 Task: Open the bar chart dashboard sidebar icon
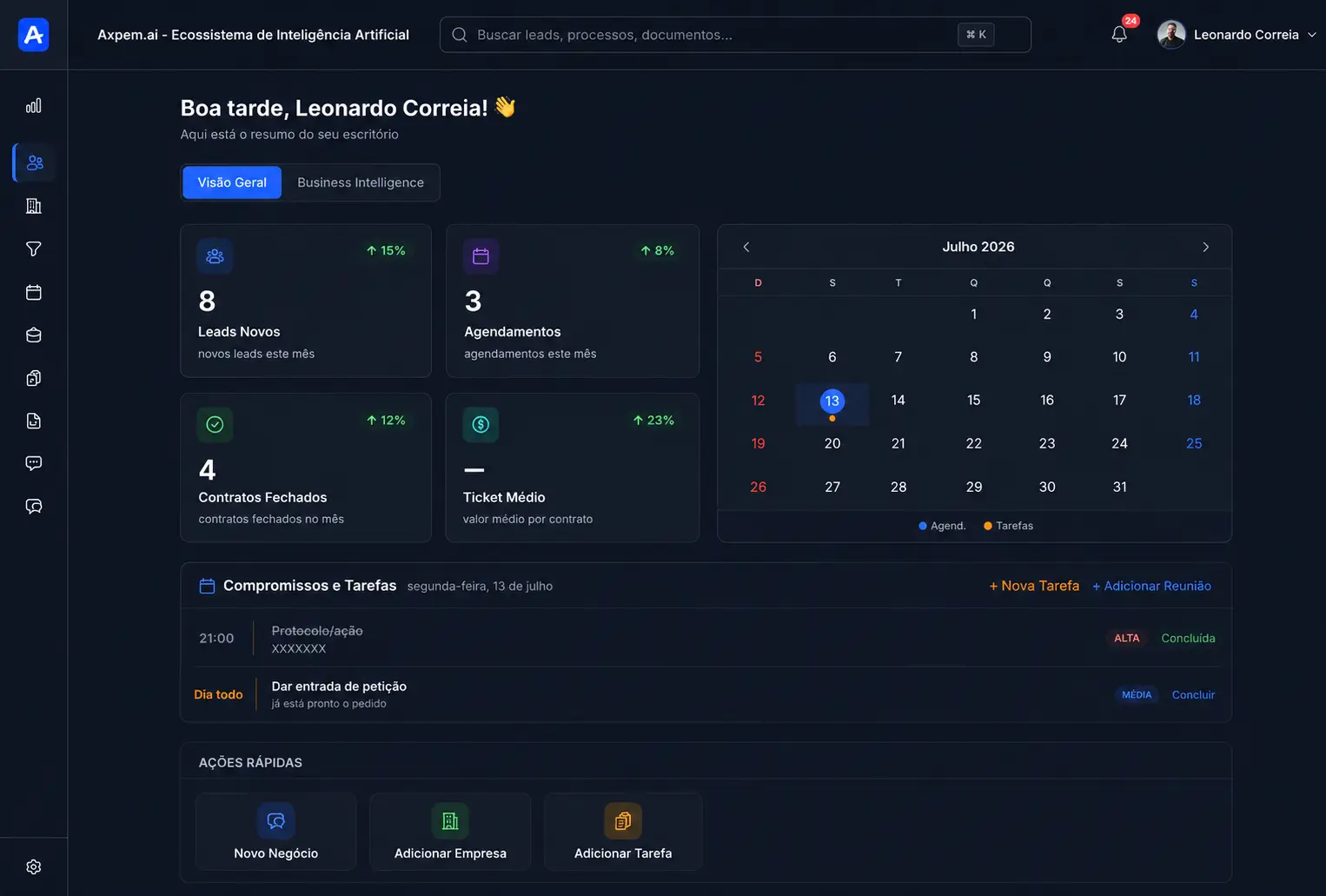(33, 106)
